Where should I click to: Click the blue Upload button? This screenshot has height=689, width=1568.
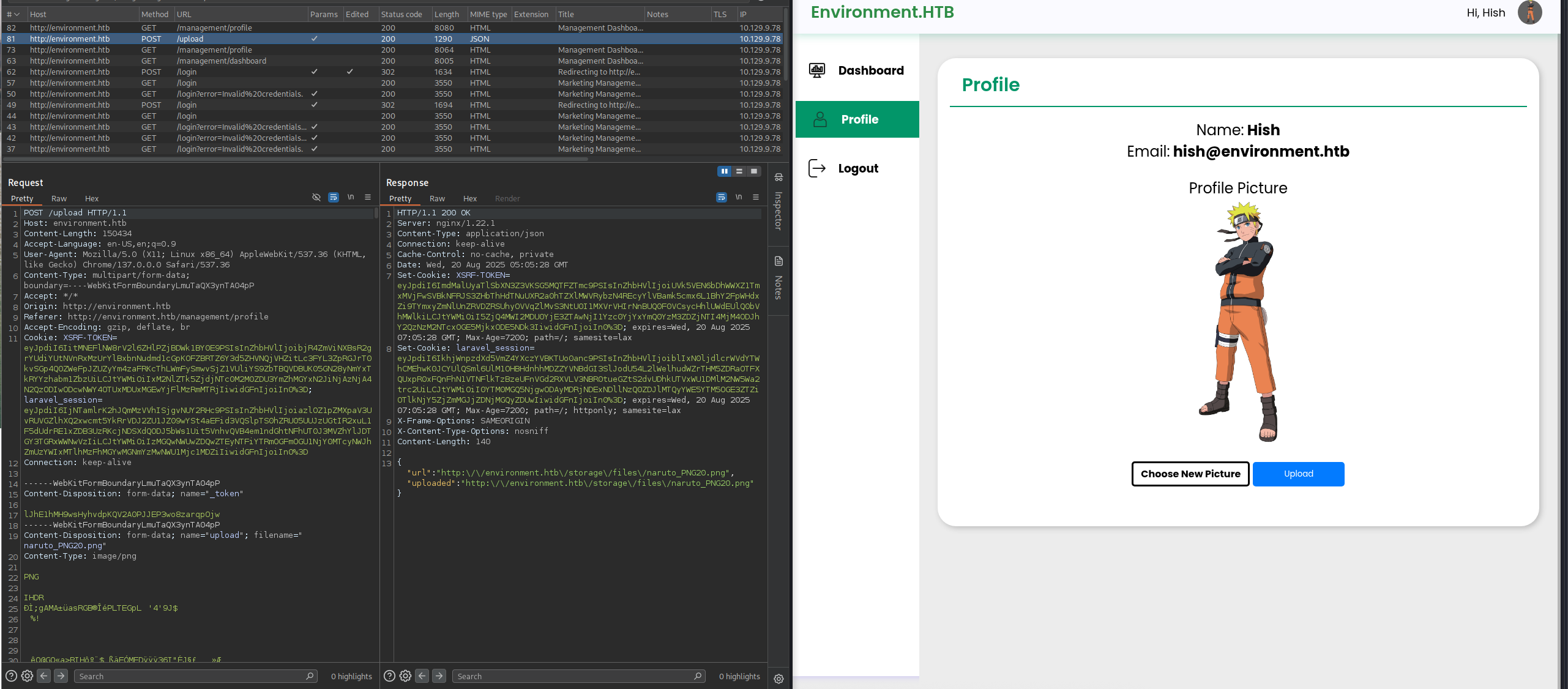coord(1298,474)
